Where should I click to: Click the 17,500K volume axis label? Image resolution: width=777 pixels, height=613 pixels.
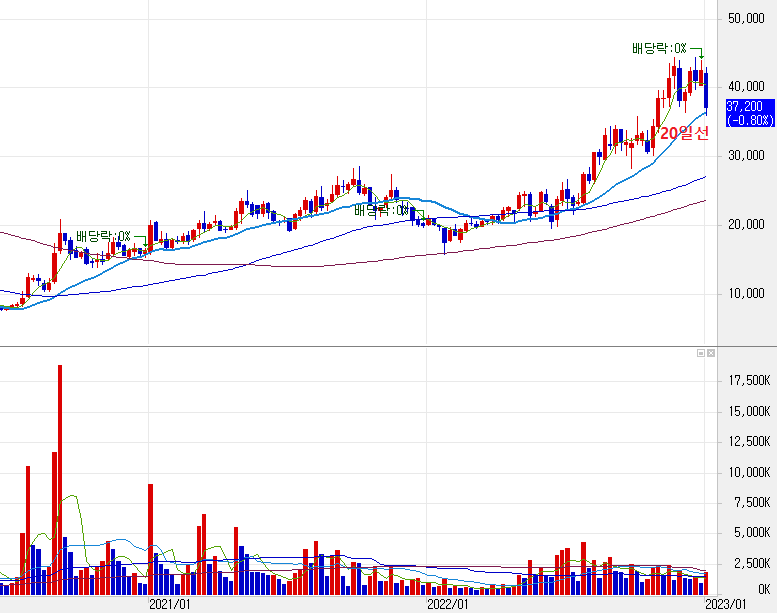750,381
